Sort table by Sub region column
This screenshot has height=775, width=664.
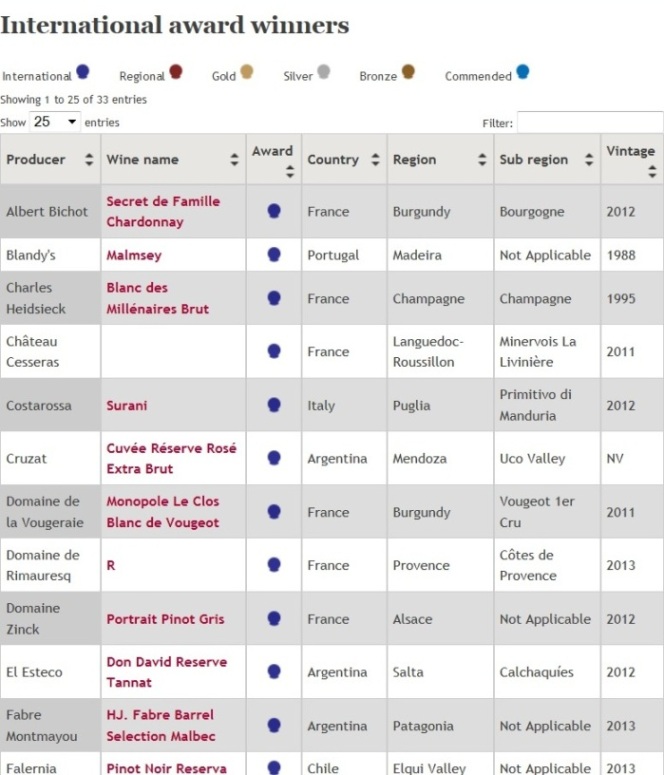point(546,159)
